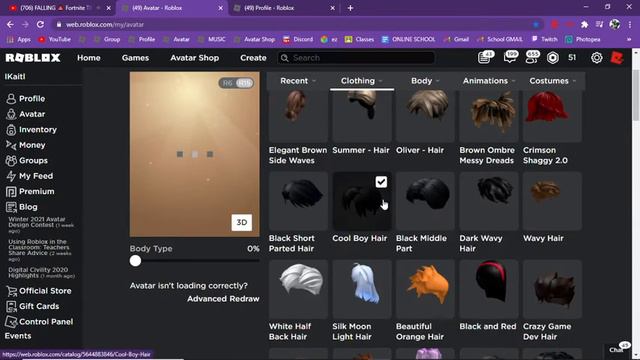
Task: Open the messages icon in header
Action: pos(510,58)
